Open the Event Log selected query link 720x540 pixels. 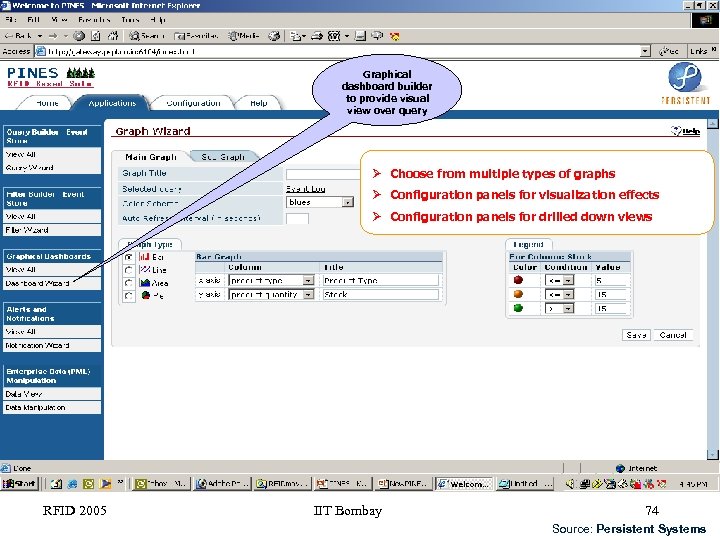click(305, 189)
